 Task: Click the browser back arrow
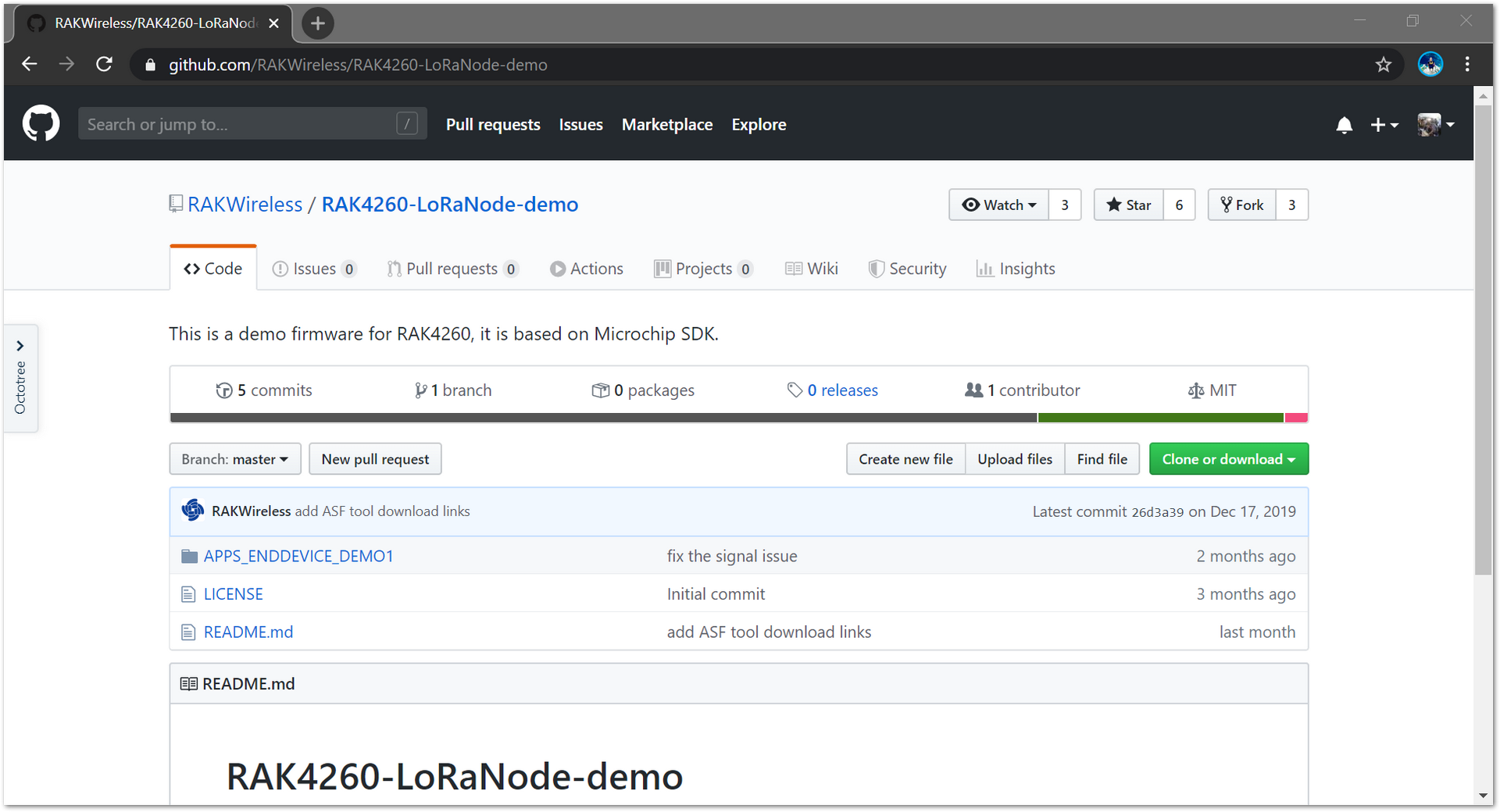tap(29, 64)
